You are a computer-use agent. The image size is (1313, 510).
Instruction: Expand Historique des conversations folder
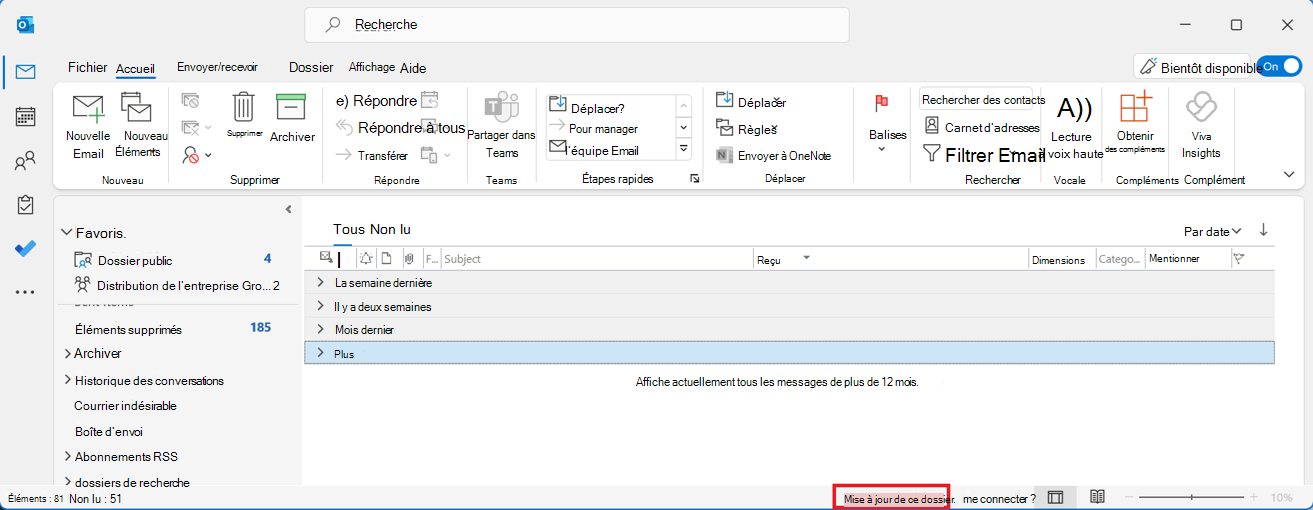coord(67,380)
